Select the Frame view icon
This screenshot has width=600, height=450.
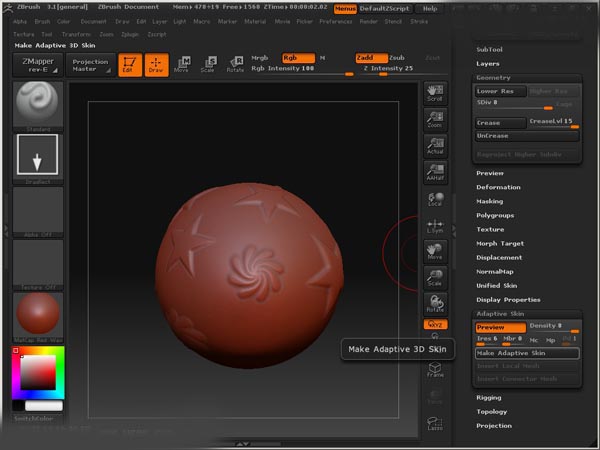(x=435, y=368)
